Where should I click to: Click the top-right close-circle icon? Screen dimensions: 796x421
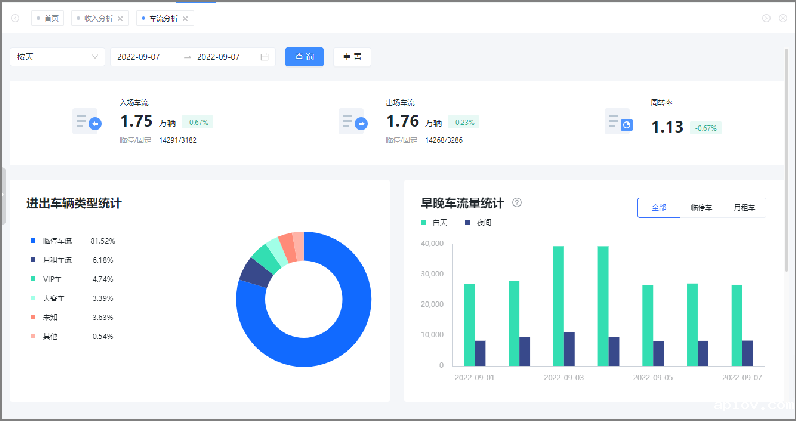(x=782, y=18)
